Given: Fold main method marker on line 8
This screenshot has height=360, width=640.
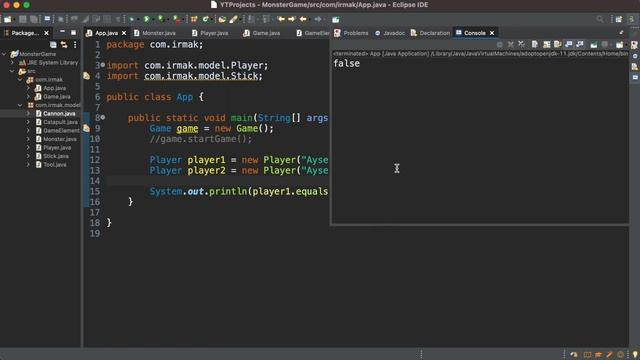Looking at the screenshot, I should click(x=103, y=117).
